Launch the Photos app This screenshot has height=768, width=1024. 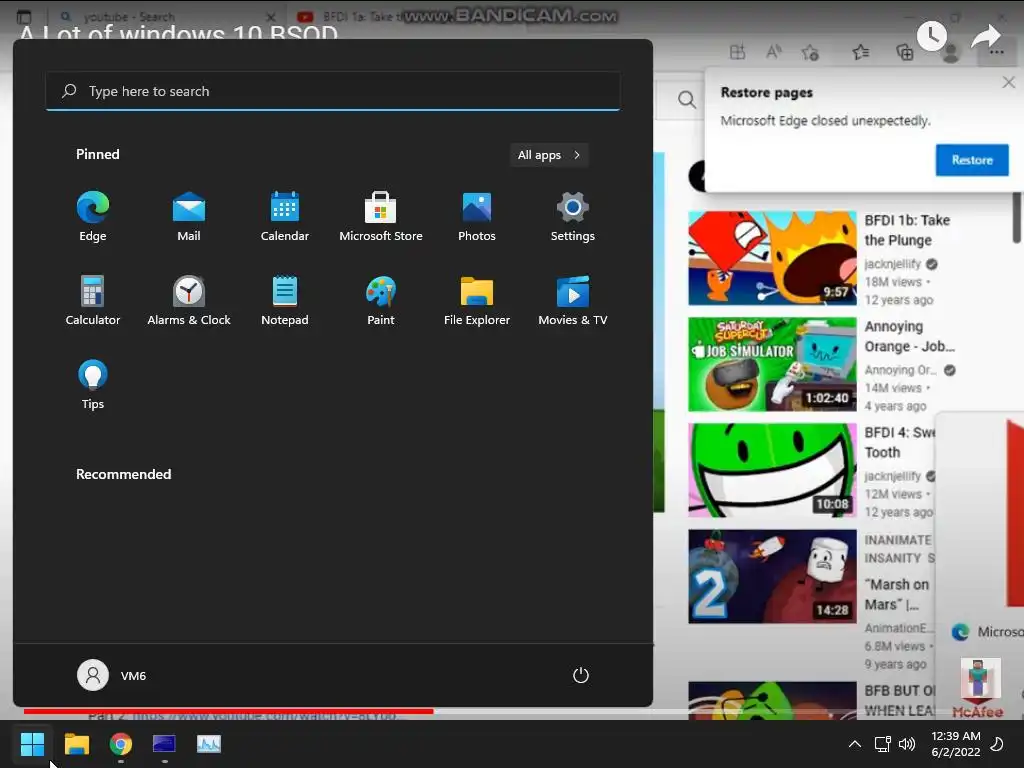[477, 216]
